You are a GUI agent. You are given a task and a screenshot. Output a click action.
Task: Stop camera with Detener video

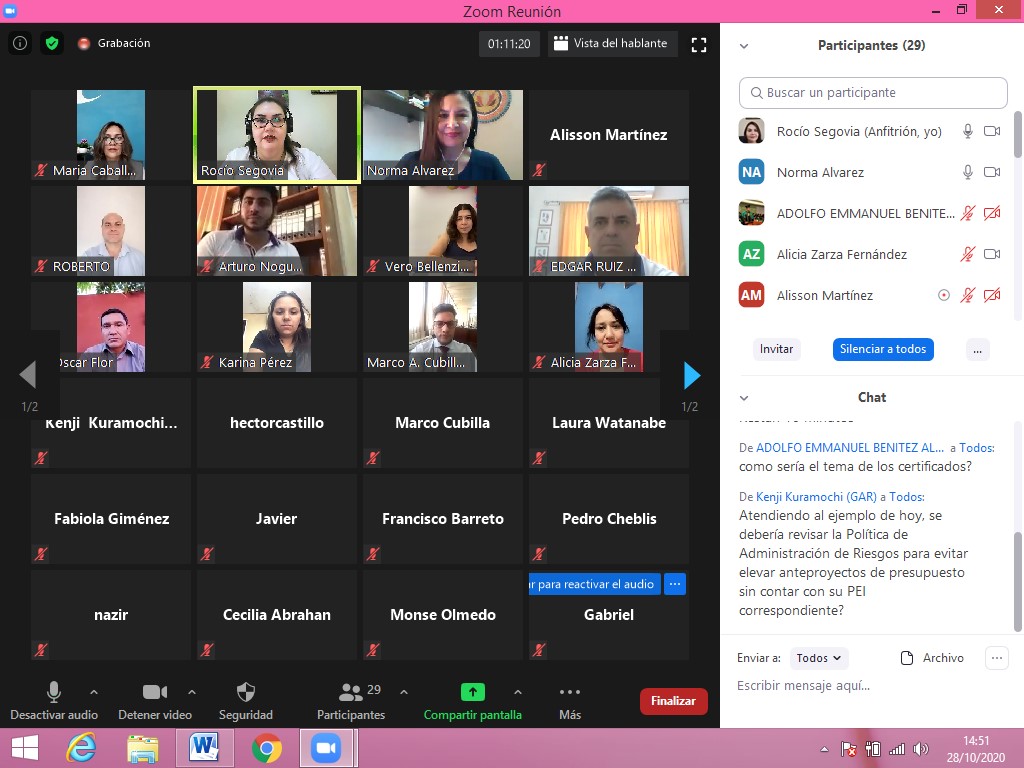click(x=155, y=701)
